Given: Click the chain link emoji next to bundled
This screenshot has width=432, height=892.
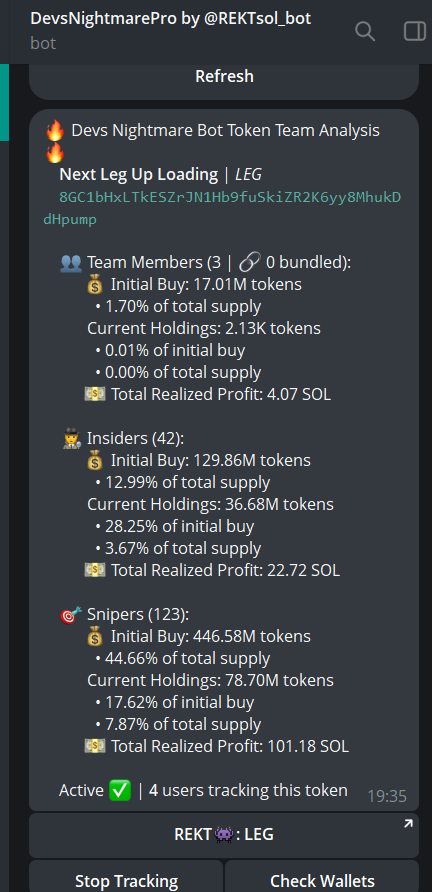Looking at the screenshot, I should click(x=249, y=263).
